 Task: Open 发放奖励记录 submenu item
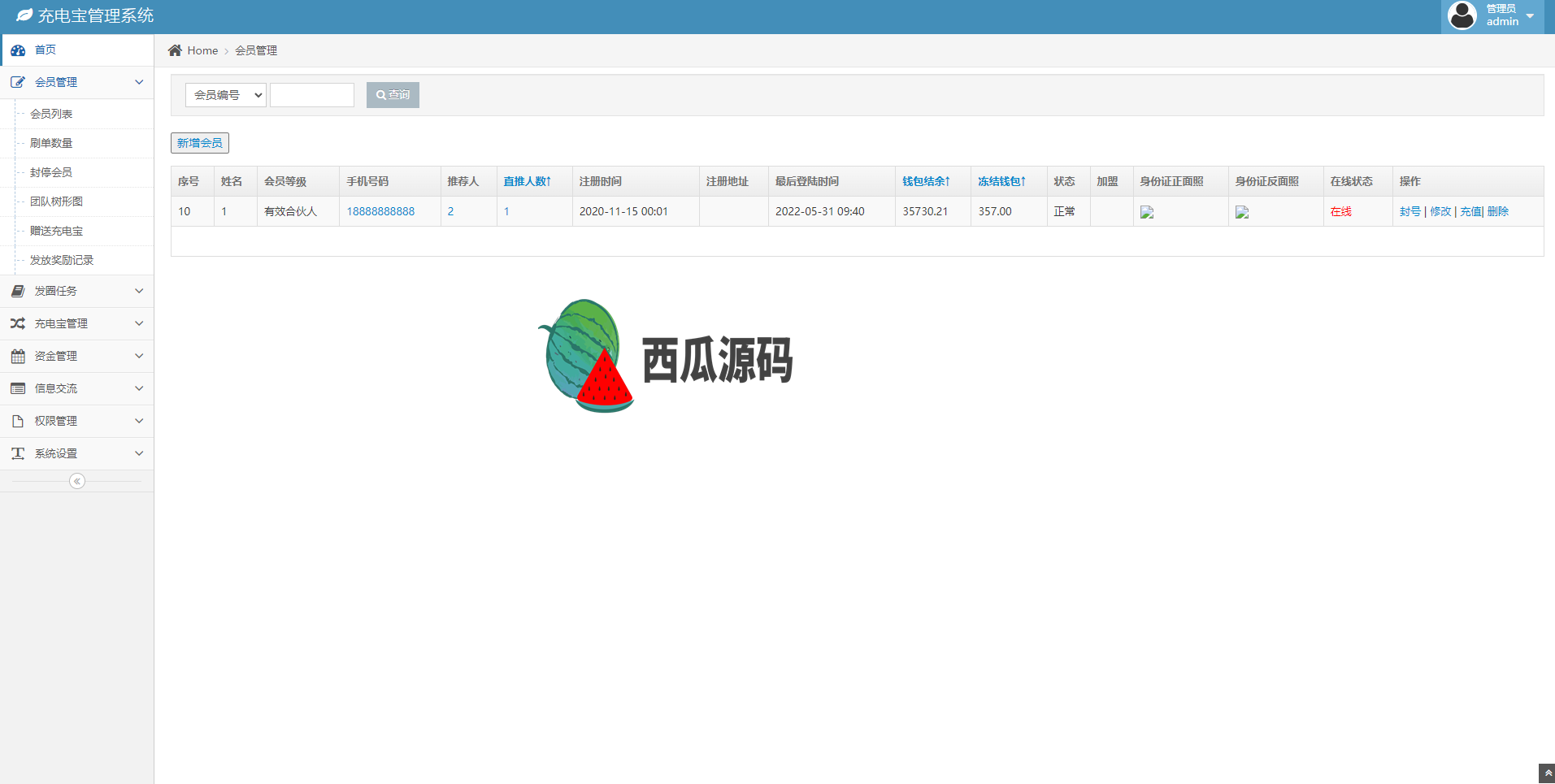coord(62,260)
